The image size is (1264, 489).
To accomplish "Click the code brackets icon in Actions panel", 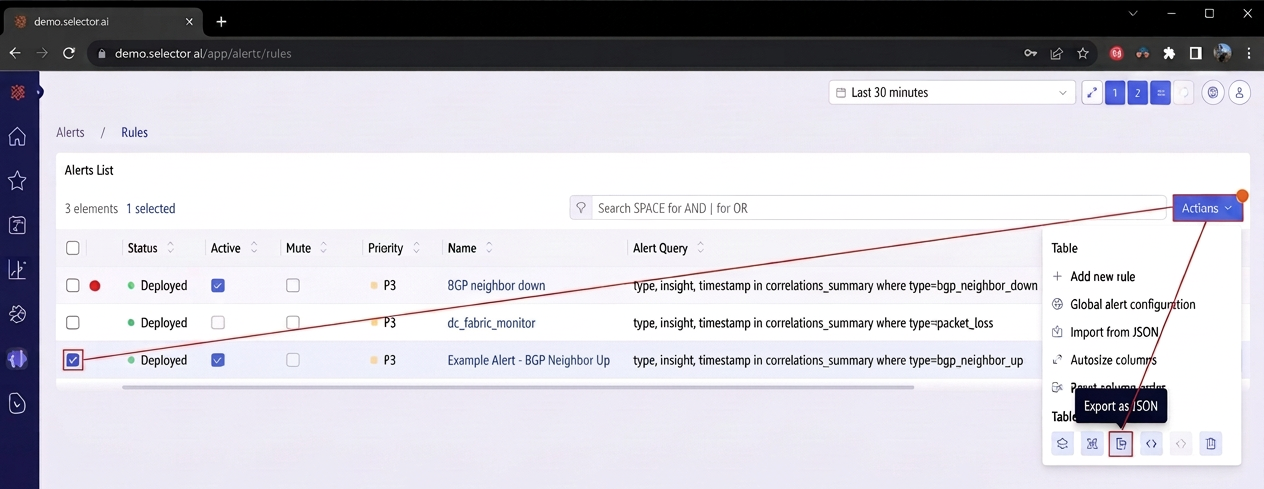I will 1151,444.
